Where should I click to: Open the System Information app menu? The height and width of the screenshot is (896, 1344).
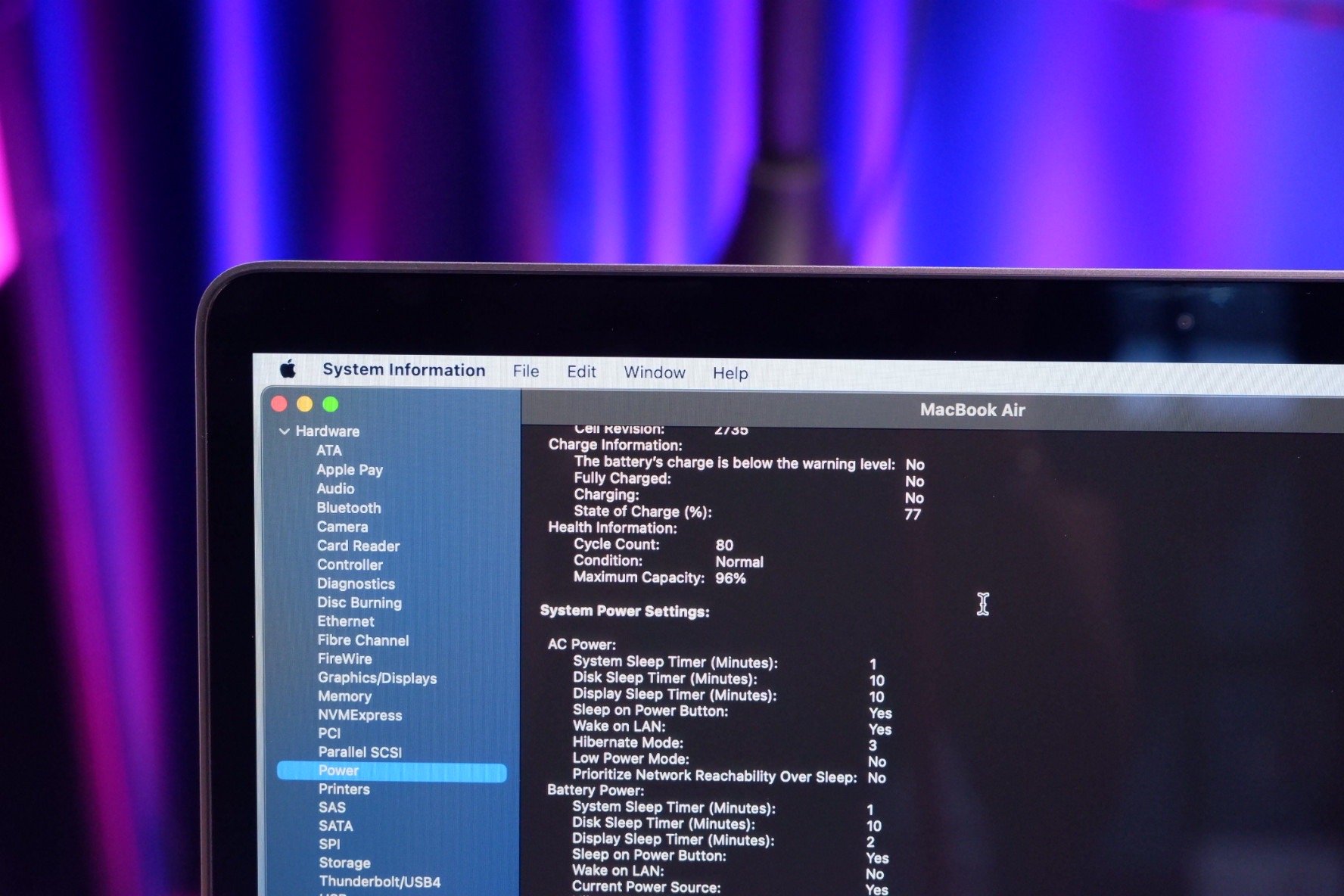(x=404, y=370)
